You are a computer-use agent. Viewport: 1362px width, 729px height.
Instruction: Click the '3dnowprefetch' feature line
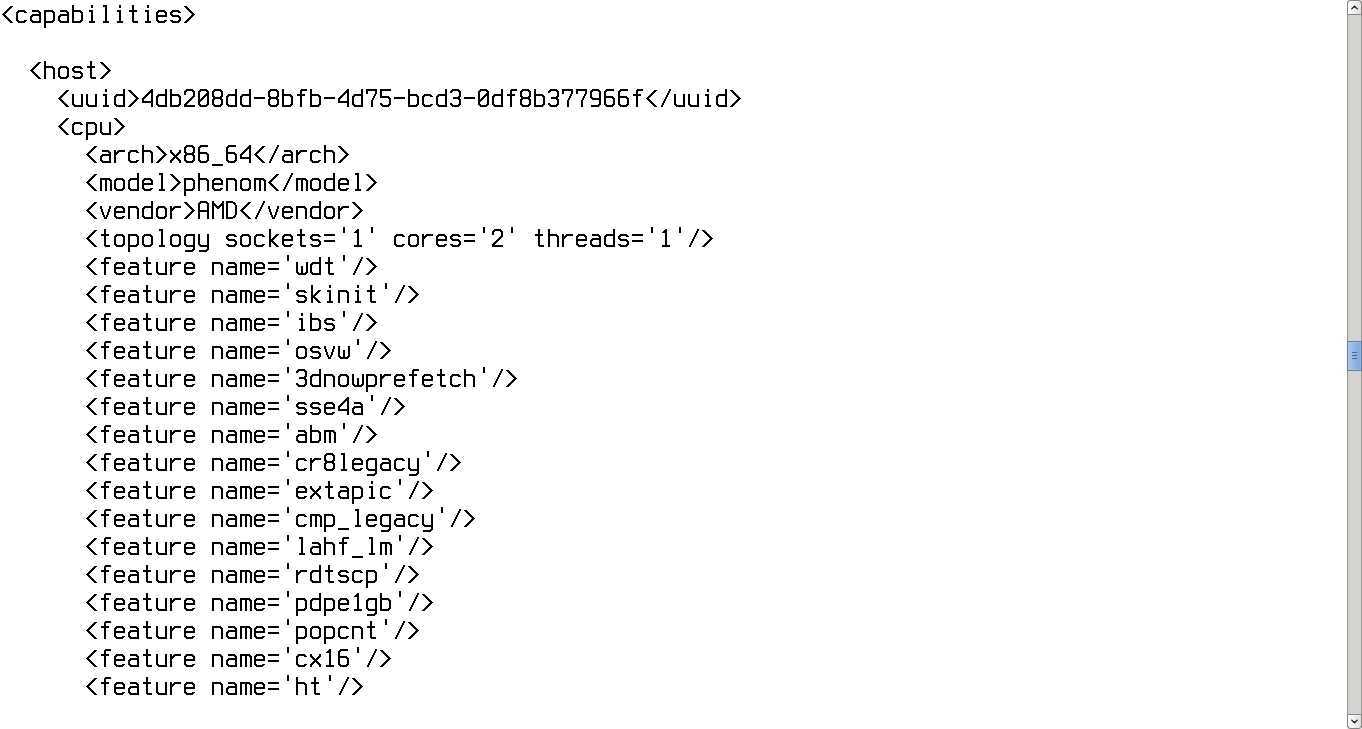coord(301,379)
